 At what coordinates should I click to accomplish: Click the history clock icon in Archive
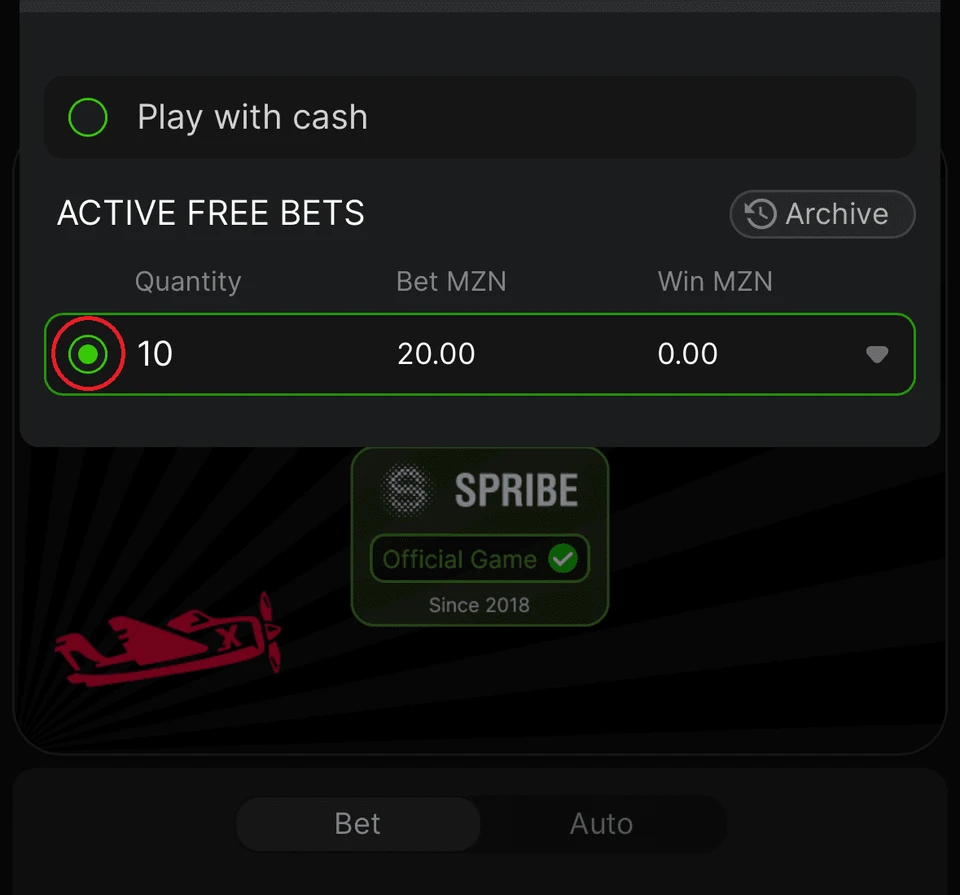coord(760,214)
